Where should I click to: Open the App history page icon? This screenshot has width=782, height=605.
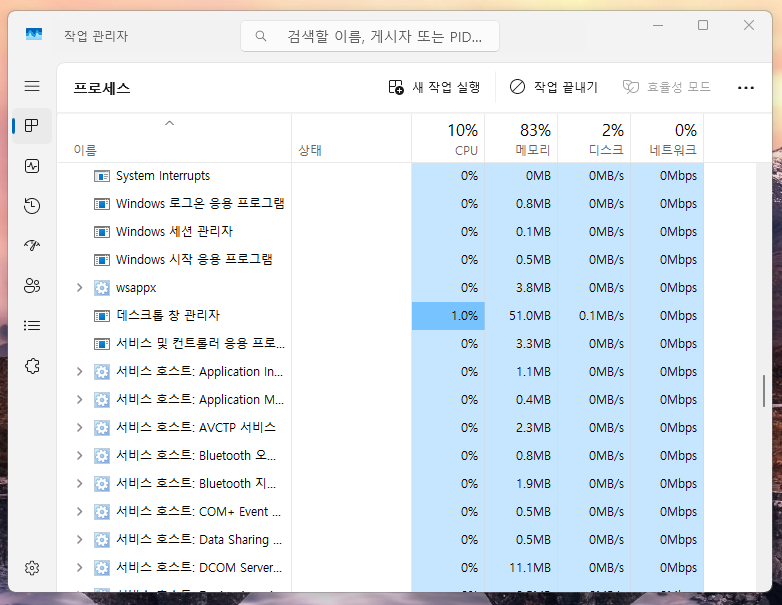32,205
